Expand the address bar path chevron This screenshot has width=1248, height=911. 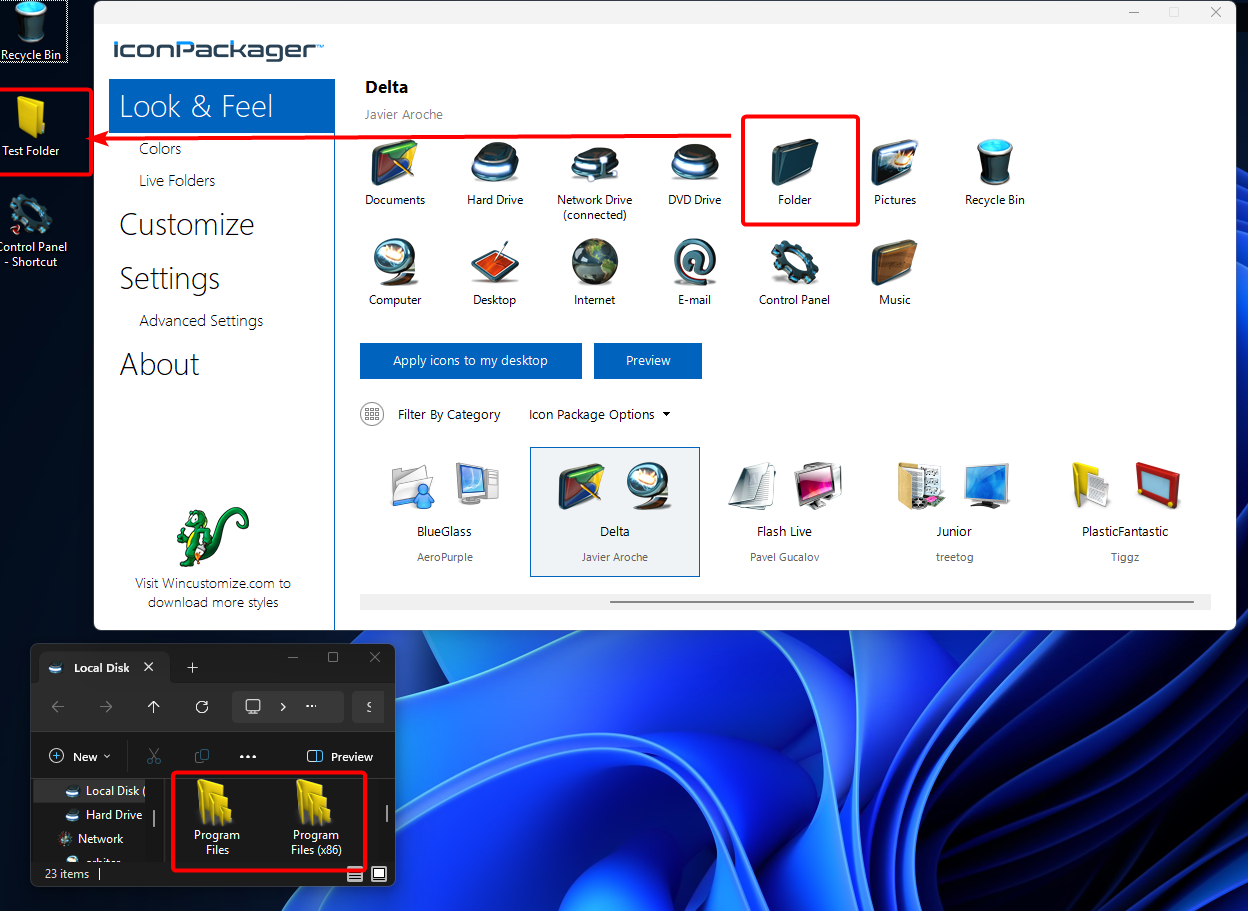pos(283,707)
